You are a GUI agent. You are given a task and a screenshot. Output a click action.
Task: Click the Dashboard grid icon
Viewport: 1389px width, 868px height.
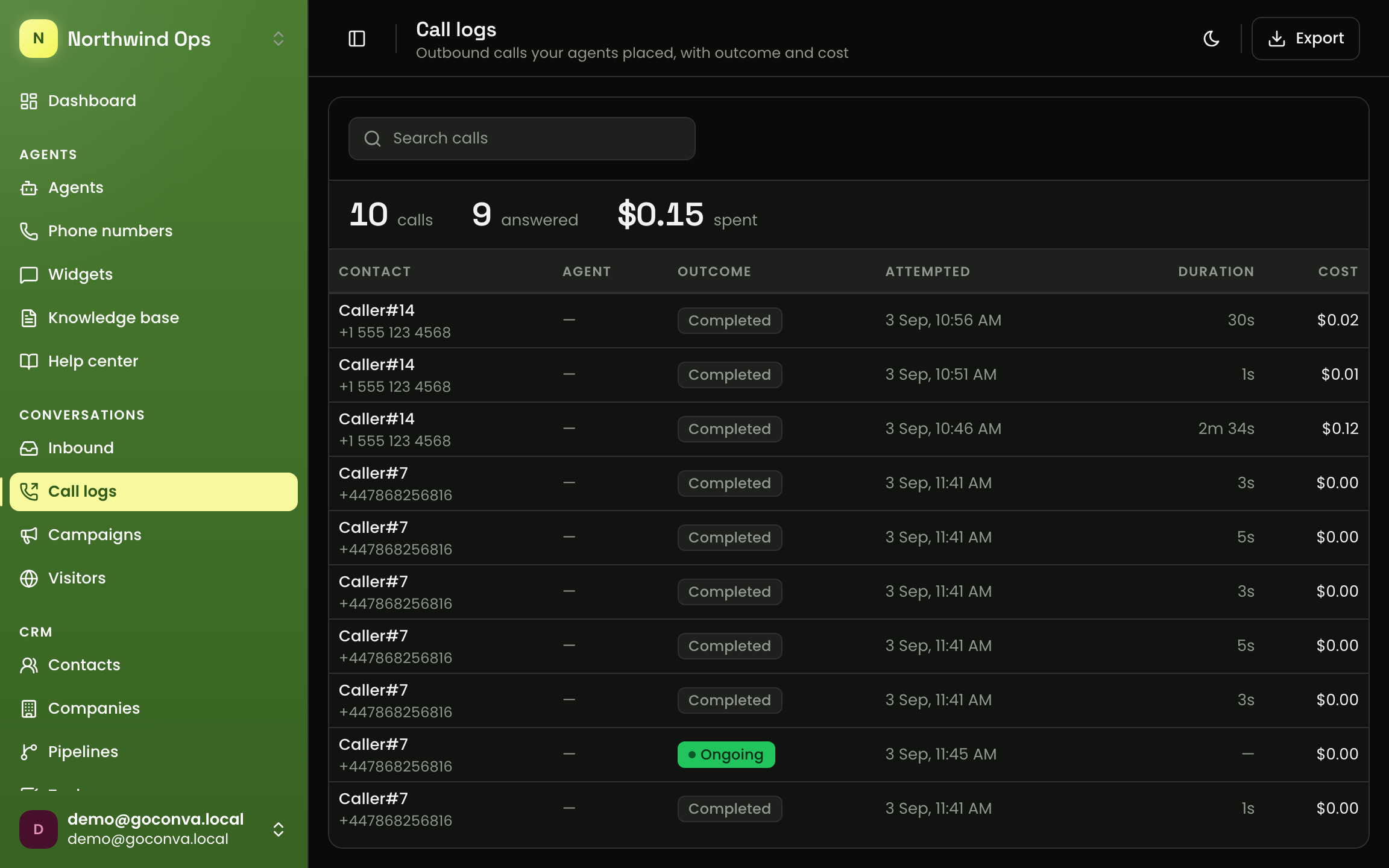pos(29,101)
